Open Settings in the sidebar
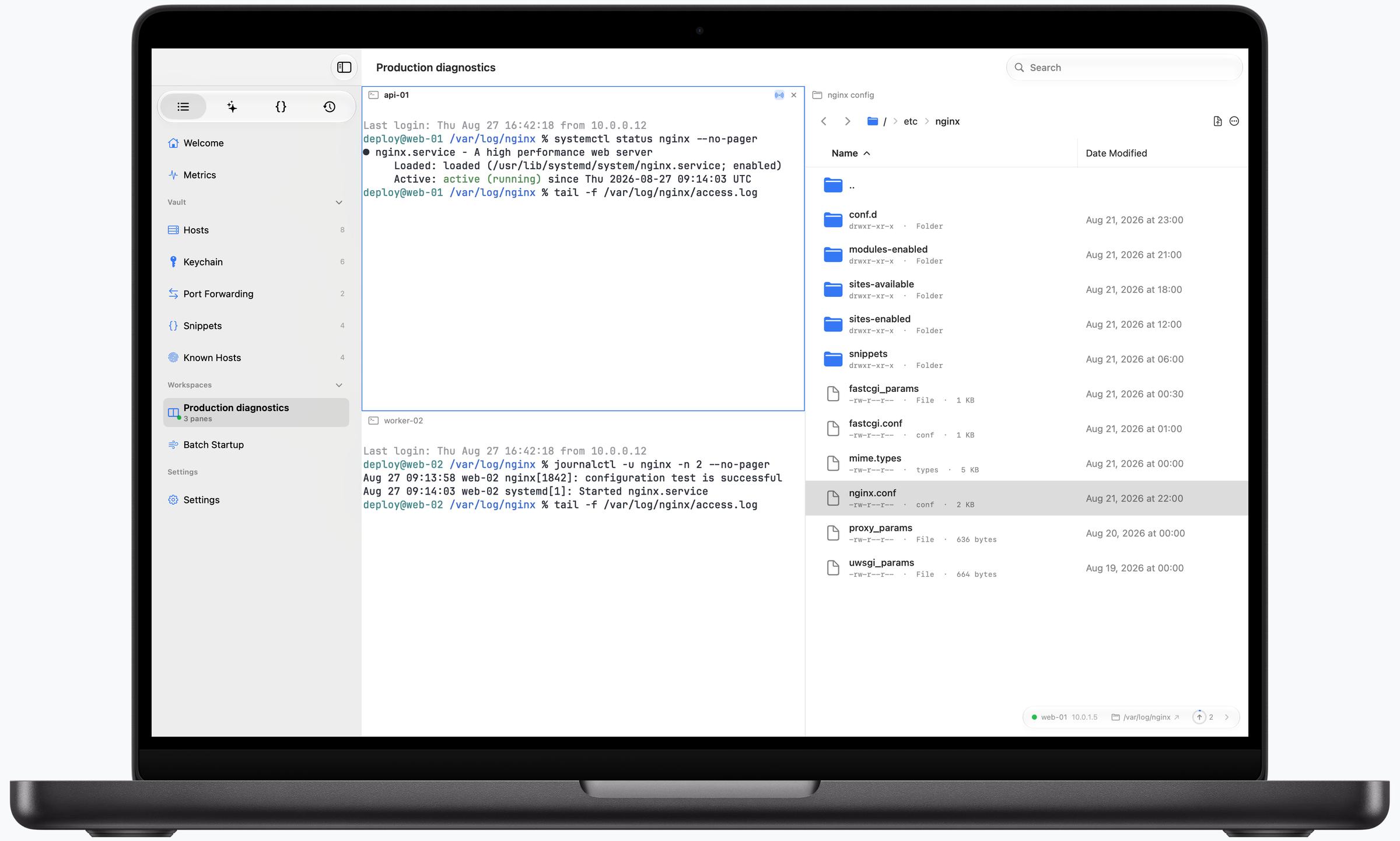Image resolution: width=1400 pixels, height=841 pixels. pyautogui.click(x=256, y=500)
